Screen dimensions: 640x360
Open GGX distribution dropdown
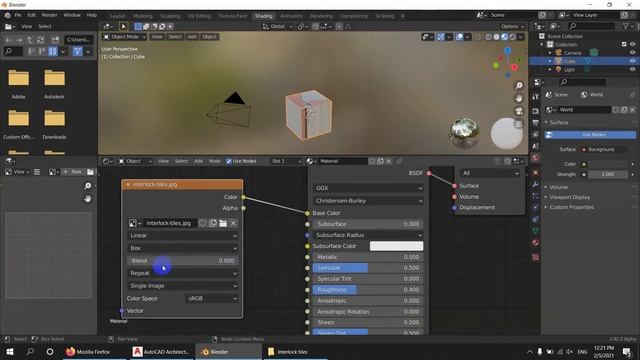point(368,188)
